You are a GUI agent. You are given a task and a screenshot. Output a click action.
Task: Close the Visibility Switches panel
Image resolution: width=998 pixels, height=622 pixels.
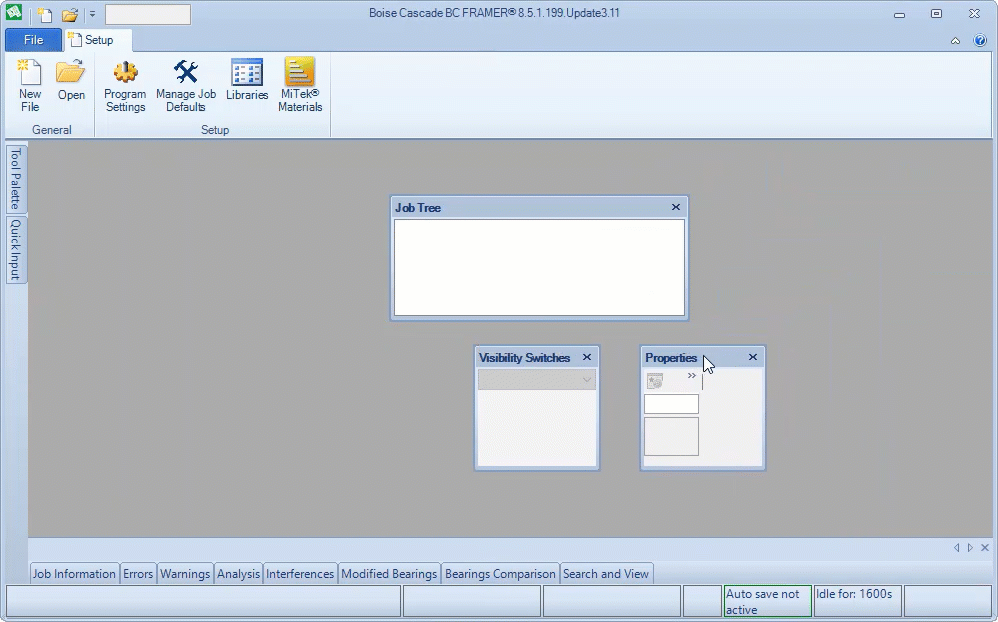click(x=587, y=357)
